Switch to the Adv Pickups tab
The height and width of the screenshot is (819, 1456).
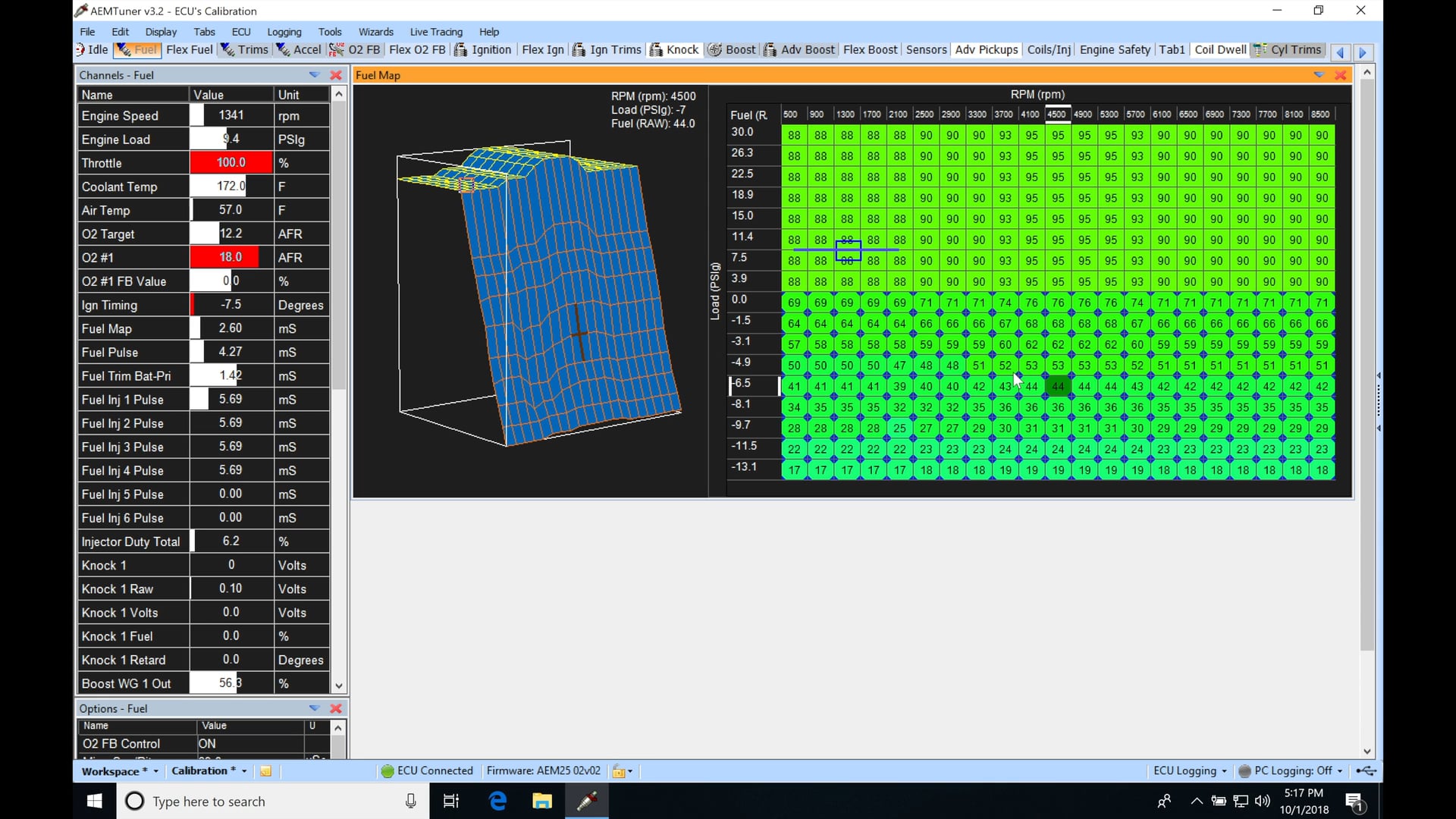click(x=987, y=50)
